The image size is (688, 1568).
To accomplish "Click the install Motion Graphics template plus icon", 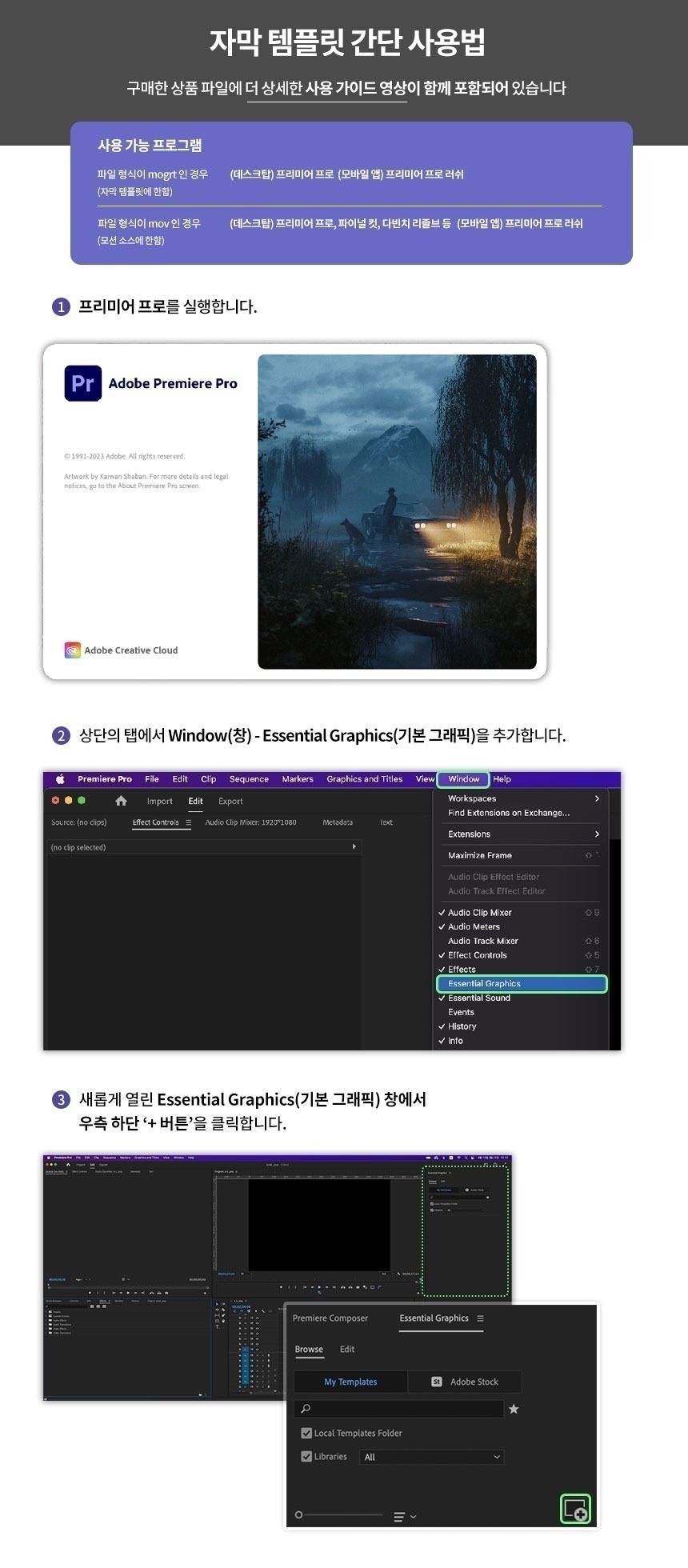I will (575, 1509).
